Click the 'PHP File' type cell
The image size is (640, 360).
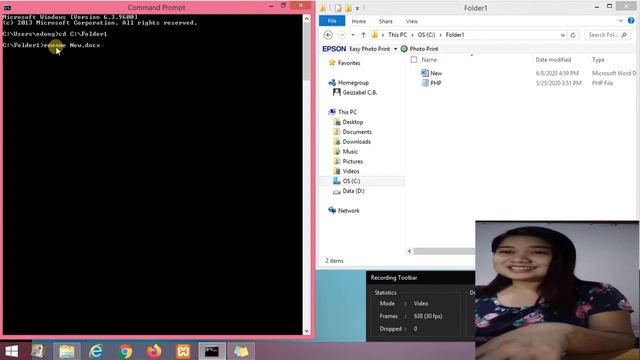[x=602, y=83]
